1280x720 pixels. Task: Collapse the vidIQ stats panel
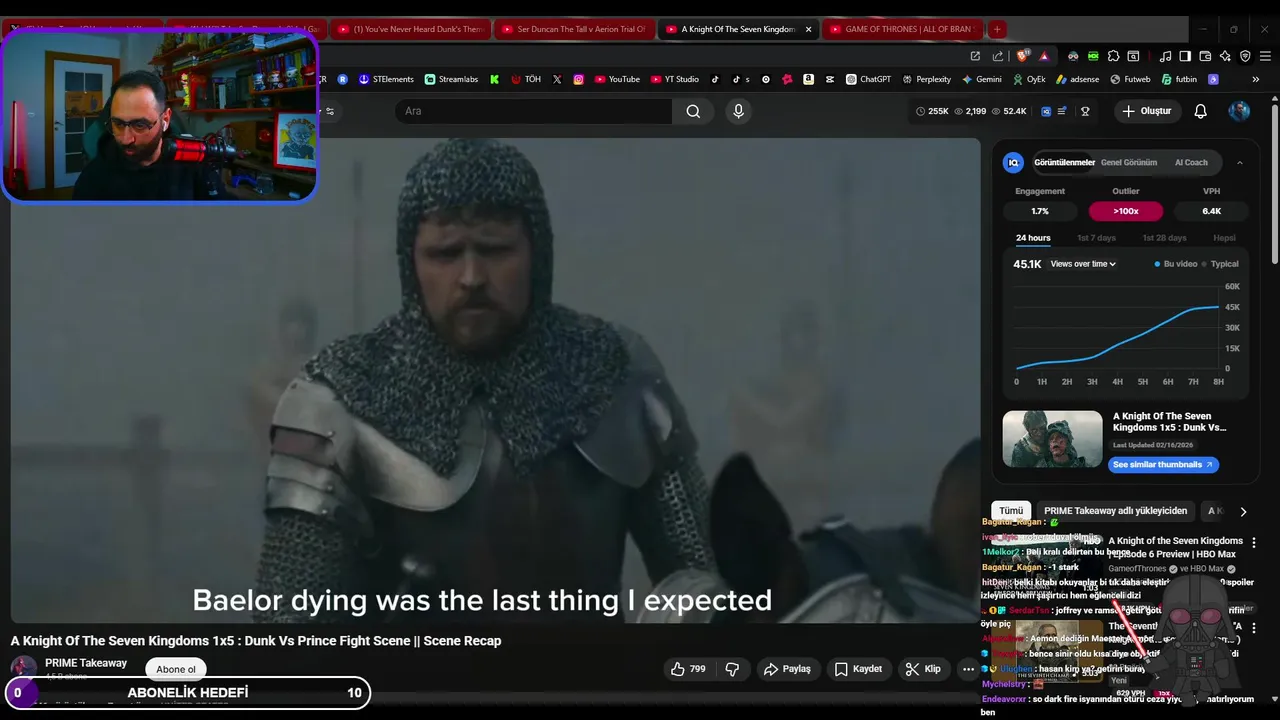1239,162
